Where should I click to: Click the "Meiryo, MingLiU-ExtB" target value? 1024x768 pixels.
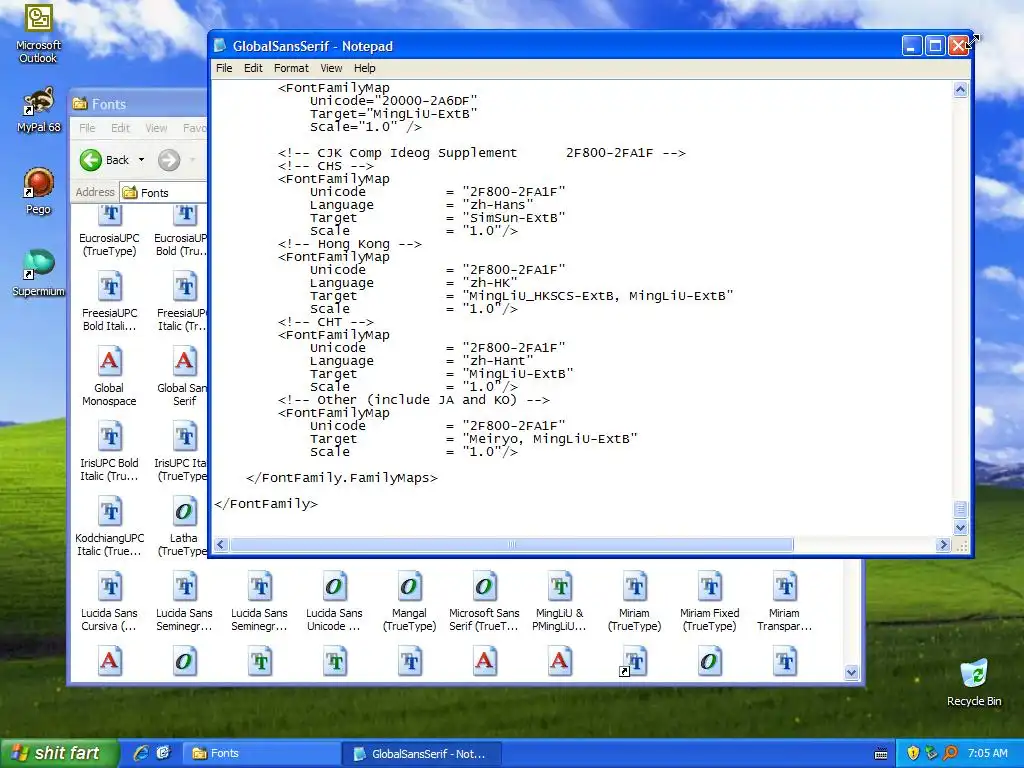point(550,439)
